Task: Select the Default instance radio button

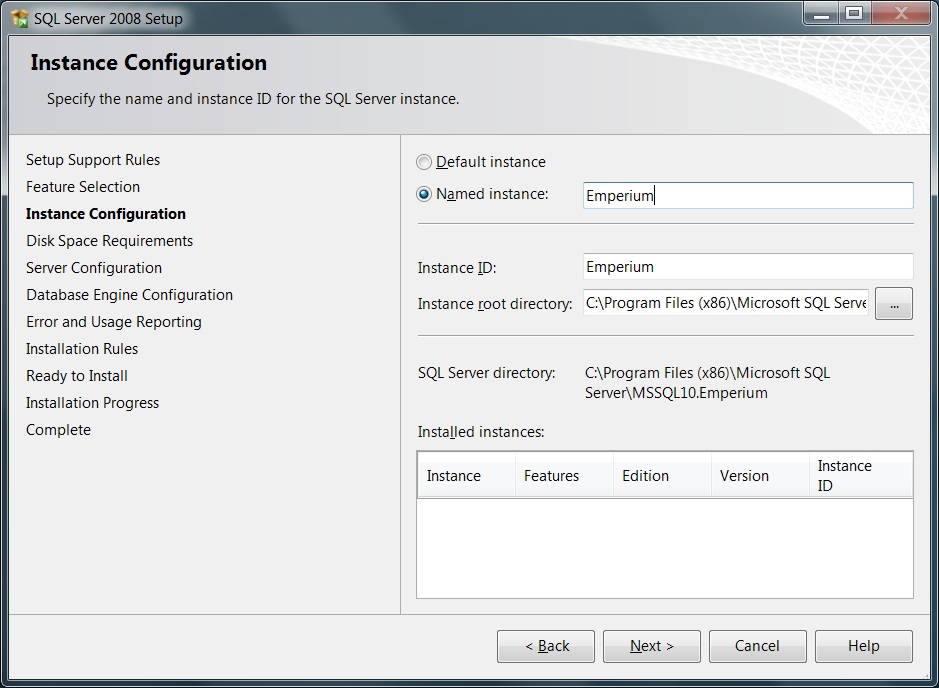Action: [425, 162]
